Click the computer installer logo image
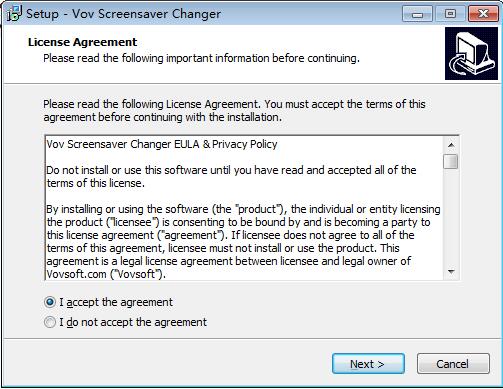 point(471,54)
